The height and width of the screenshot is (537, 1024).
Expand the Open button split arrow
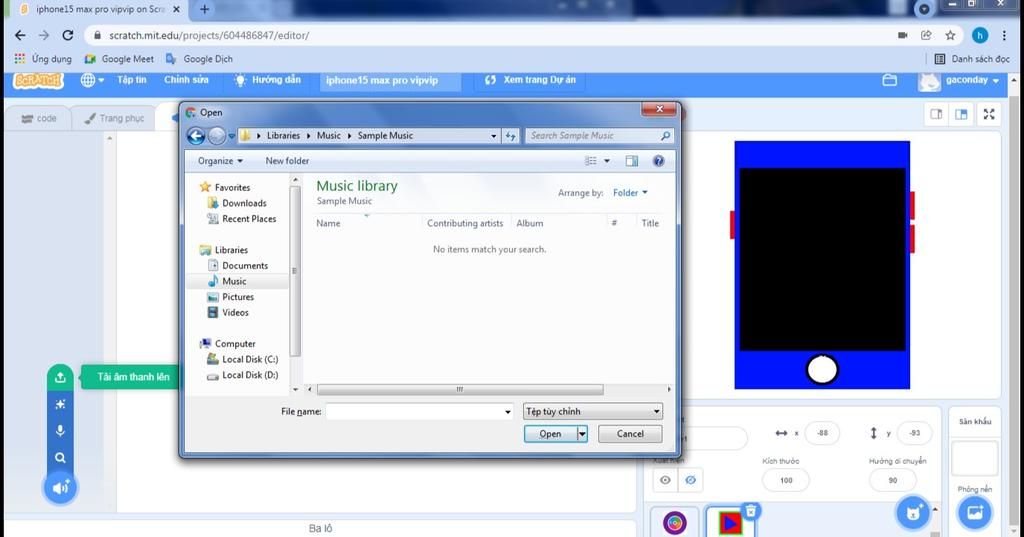(582, 434)
